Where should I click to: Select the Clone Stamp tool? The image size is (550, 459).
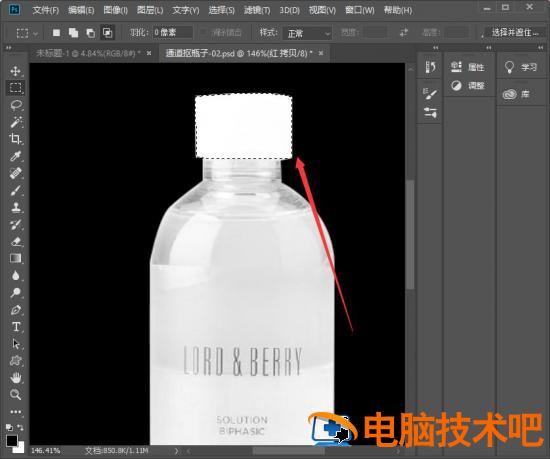15,207
